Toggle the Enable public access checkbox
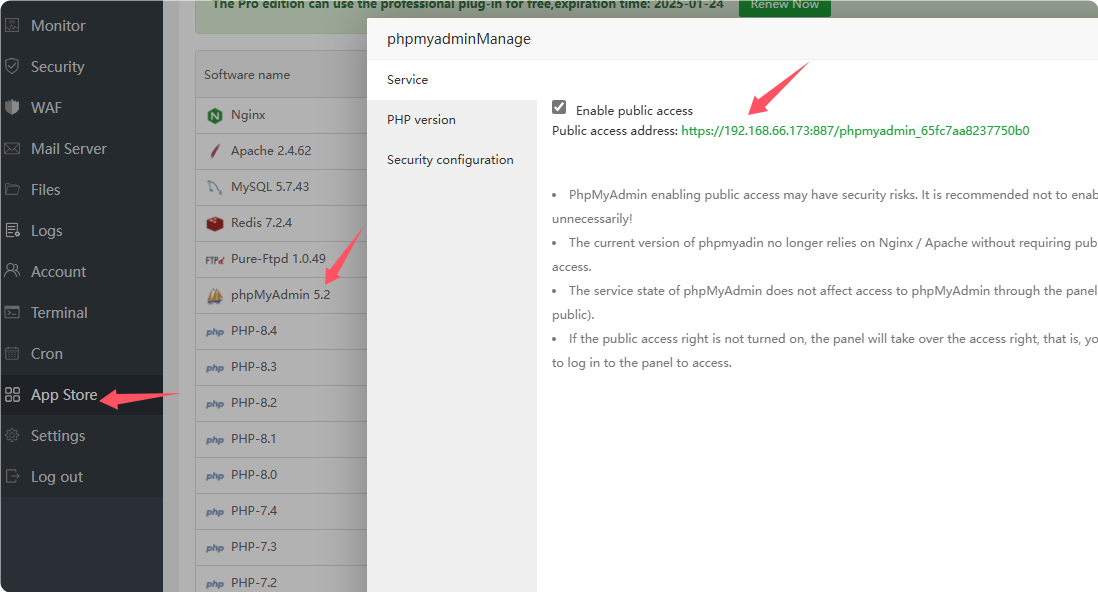 (x=559, y=106)
